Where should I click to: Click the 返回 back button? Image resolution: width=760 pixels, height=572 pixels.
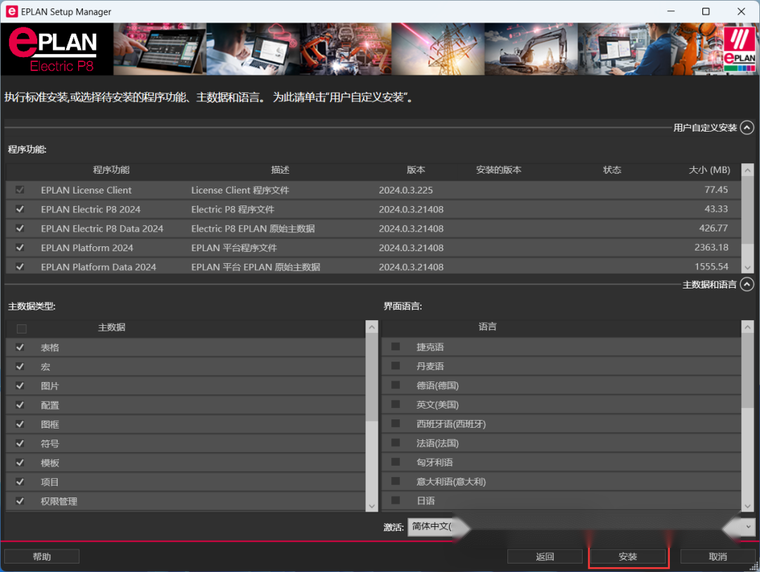coord(544,556)
